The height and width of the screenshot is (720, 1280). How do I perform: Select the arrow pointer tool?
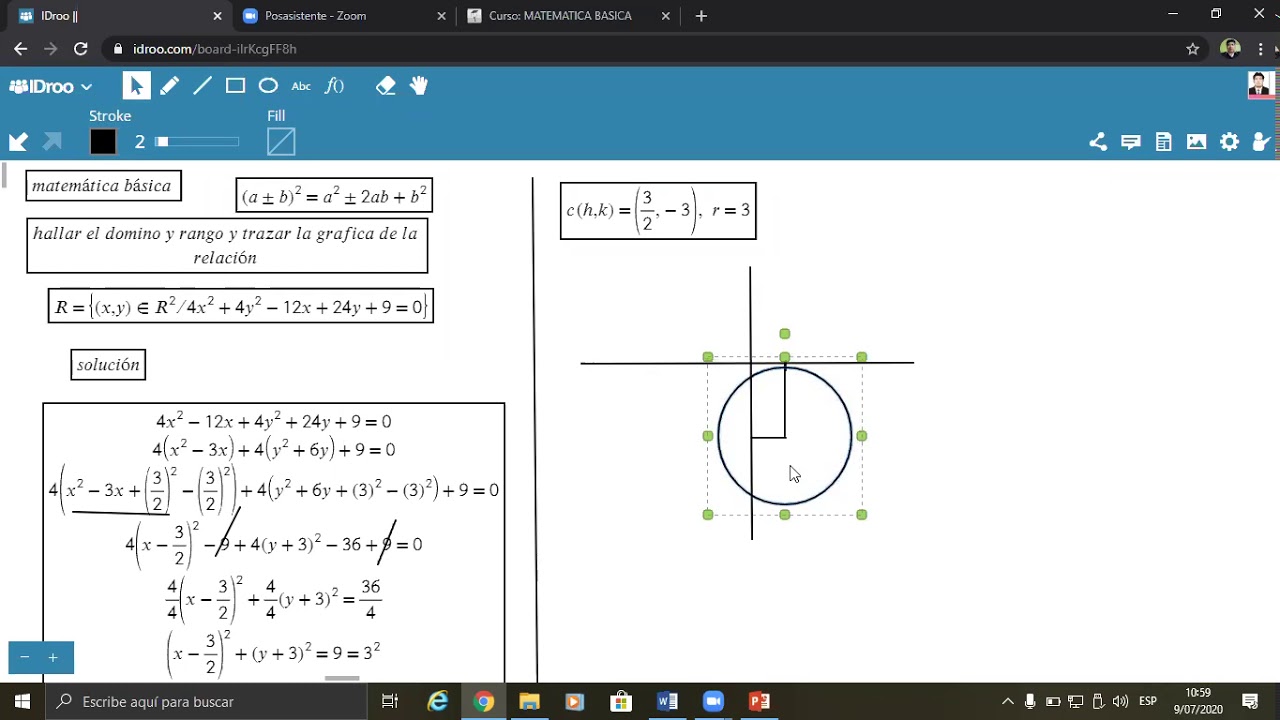137,86
